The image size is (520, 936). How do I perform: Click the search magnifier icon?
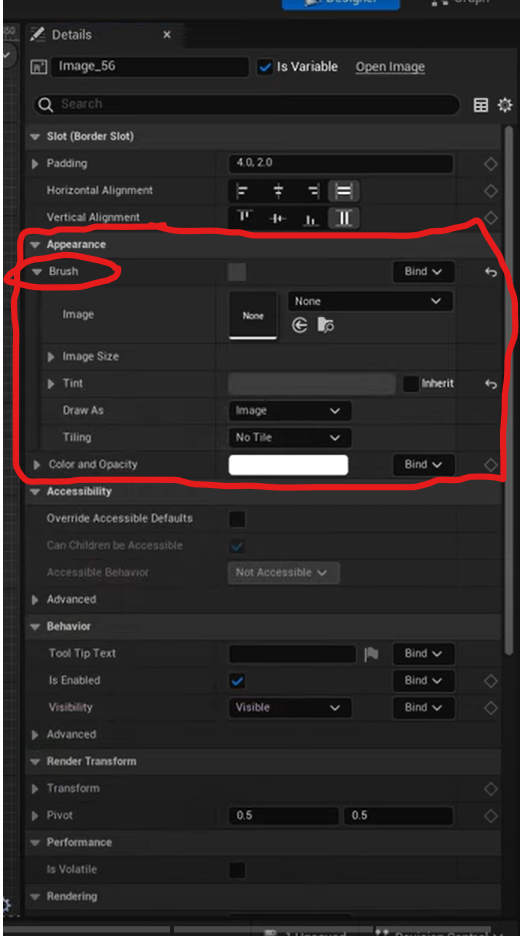coord(45,105)
